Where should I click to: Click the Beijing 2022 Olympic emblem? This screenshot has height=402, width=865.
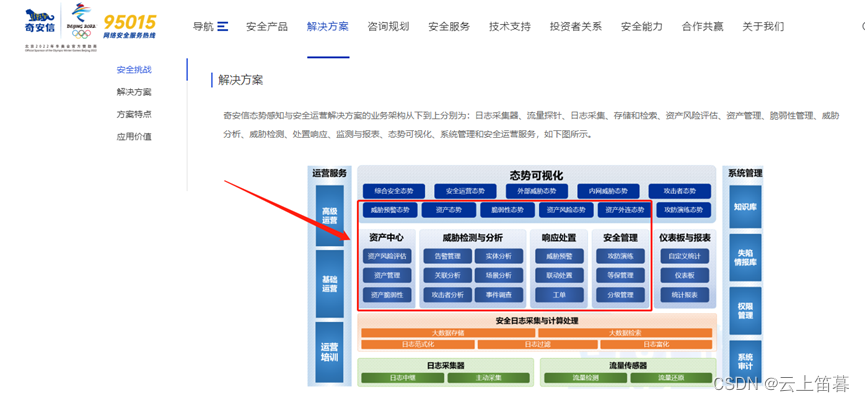pyautogui.click(x=83, y=22)
